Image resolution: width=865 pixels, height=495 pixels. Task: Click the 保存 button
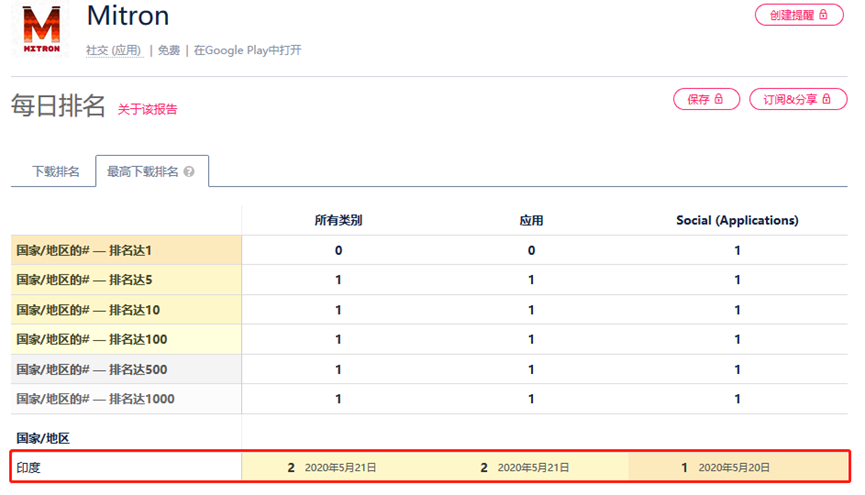(x=706, y=99)
